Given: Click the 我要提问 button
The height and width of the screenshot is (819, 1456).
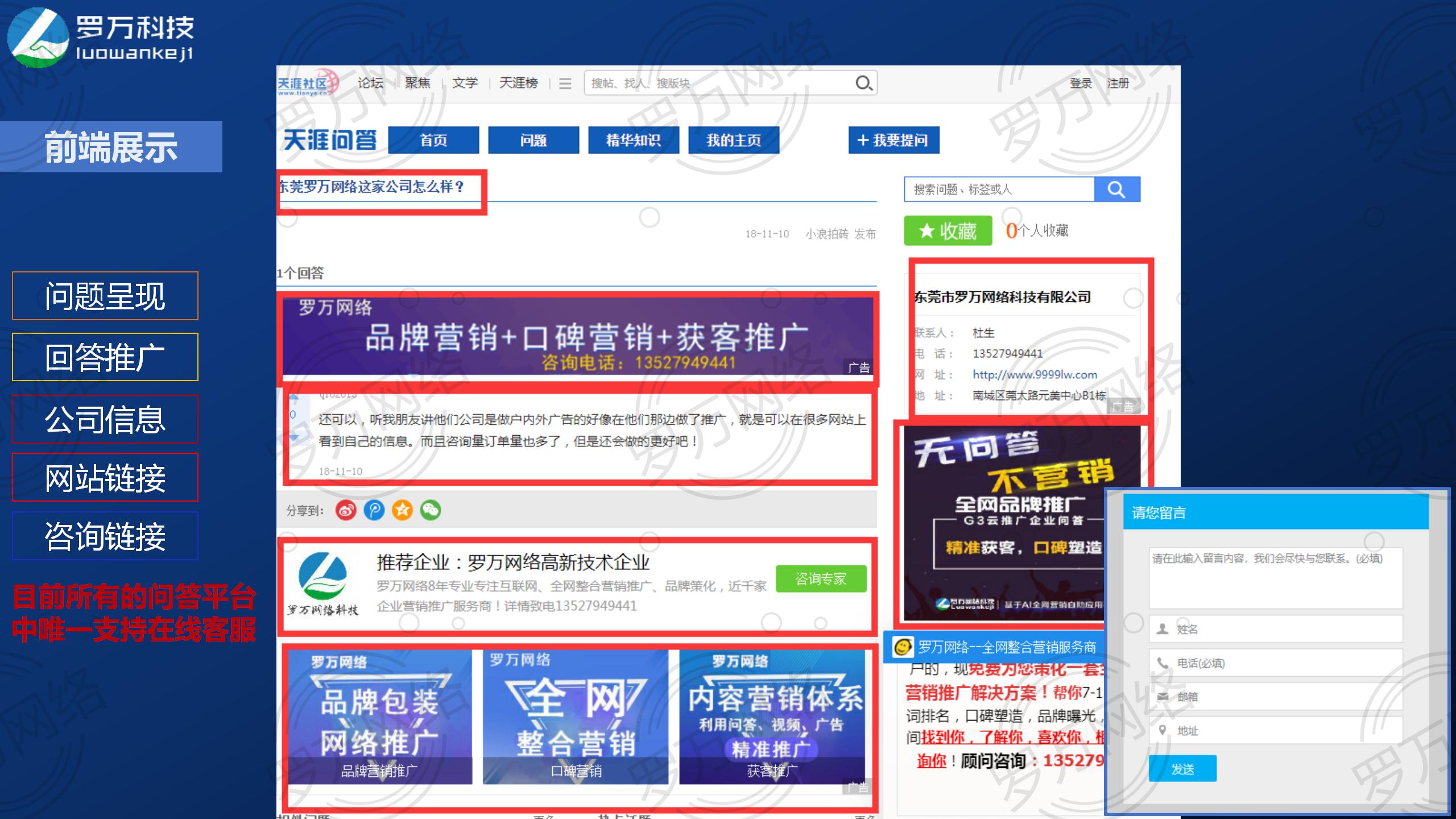Looking at the screenshot, I should [x=894, y=140].
